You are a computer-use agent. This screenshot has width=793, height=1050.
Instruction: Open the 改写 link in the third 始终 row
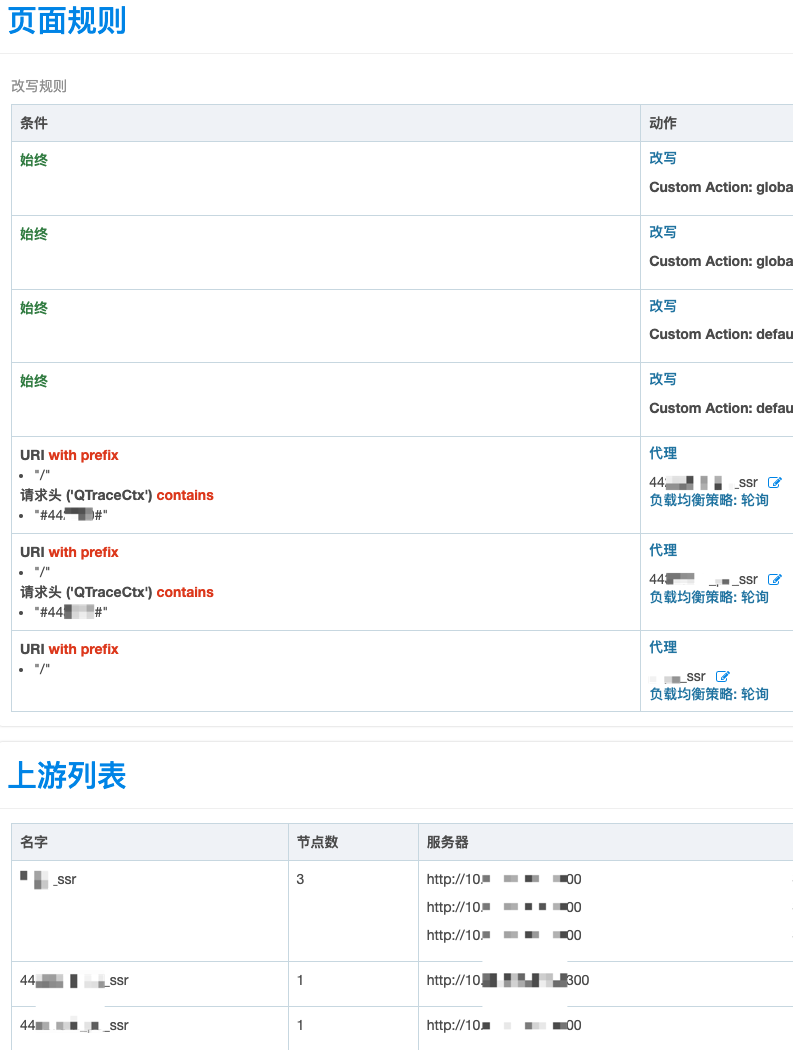(x=663, y=306)
